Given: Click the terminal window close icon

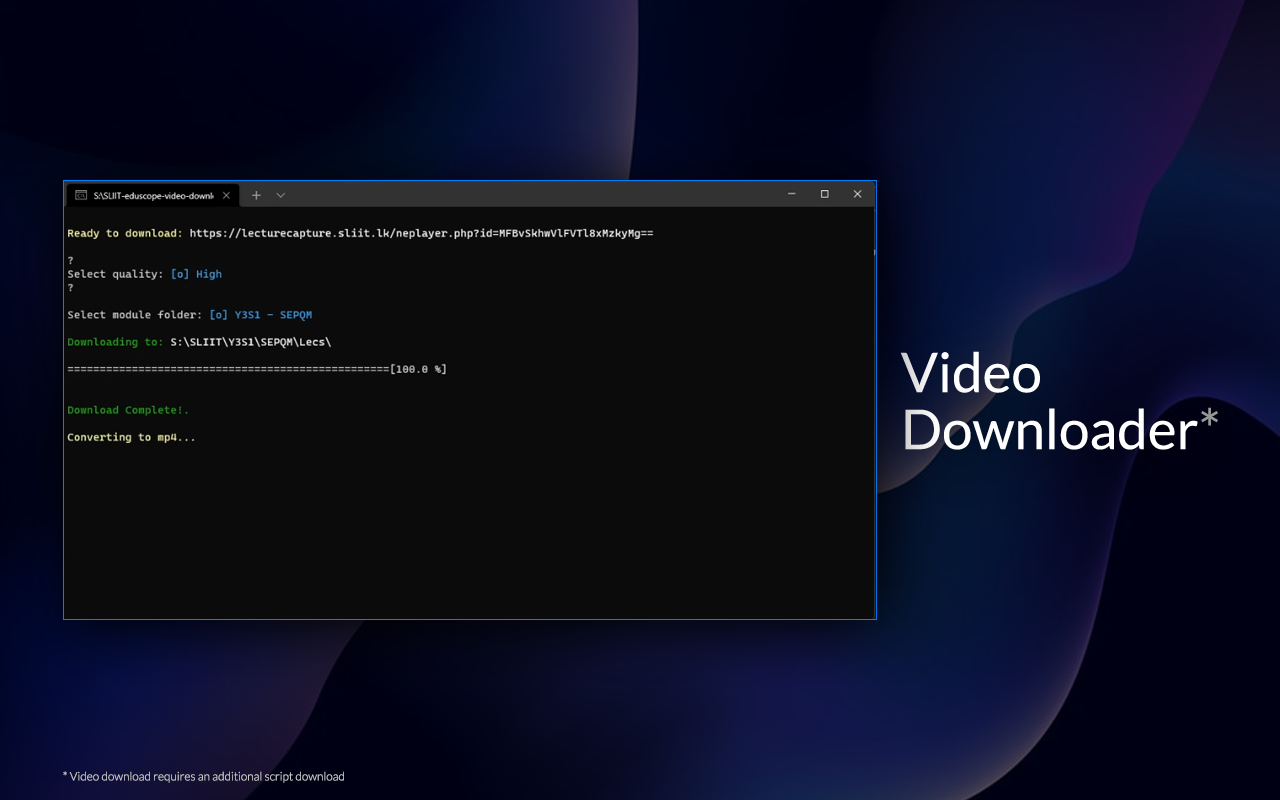Looking at the screenshot, I should pyautogui.click(x=857, y=194).
